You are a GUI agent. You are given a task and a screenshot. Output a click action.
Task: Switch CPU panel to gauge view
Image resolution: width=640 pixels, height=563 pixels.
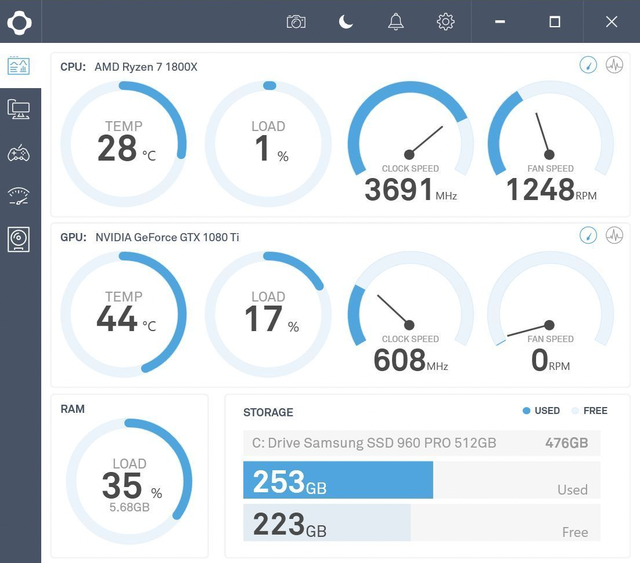point(588,65)
